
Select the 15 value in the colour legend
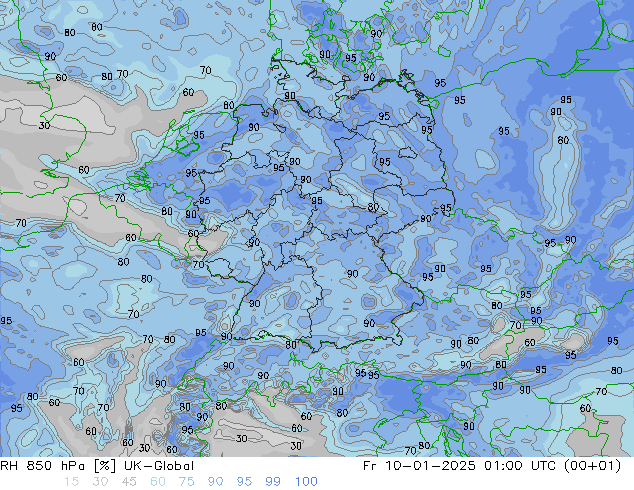coord(71,482)
